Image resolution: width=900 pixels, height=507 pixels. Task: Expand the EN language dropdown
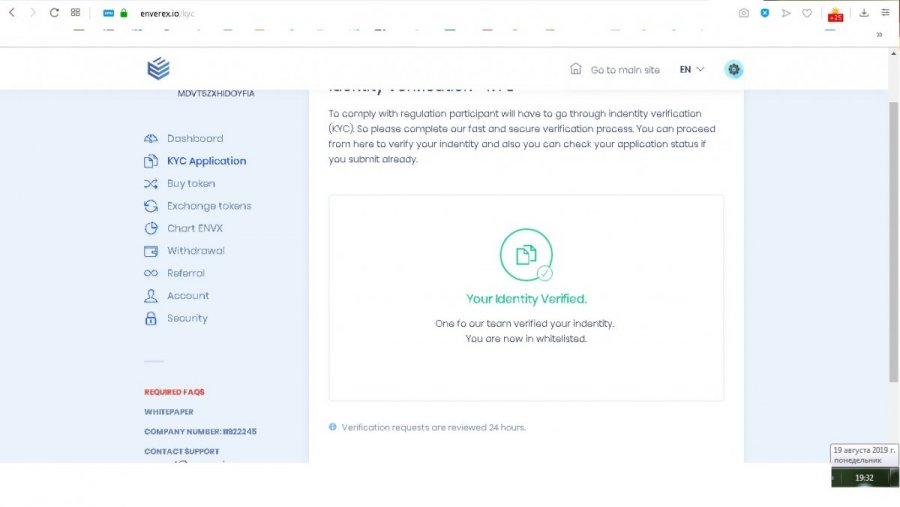coord(692,70)
